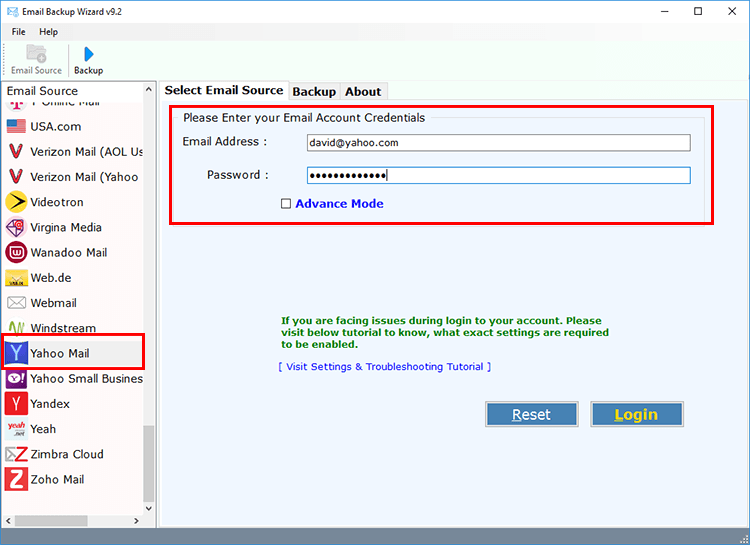
Task: Select the USA.com list entry text
Action: coord(55,126)
